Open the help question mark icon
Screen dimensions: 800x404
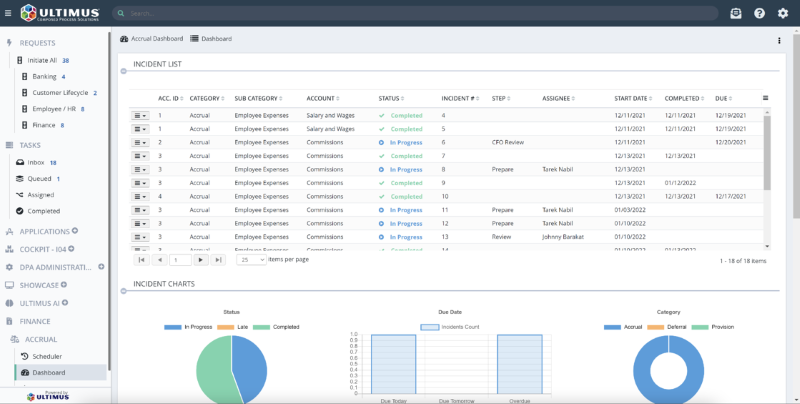point(759,13)
